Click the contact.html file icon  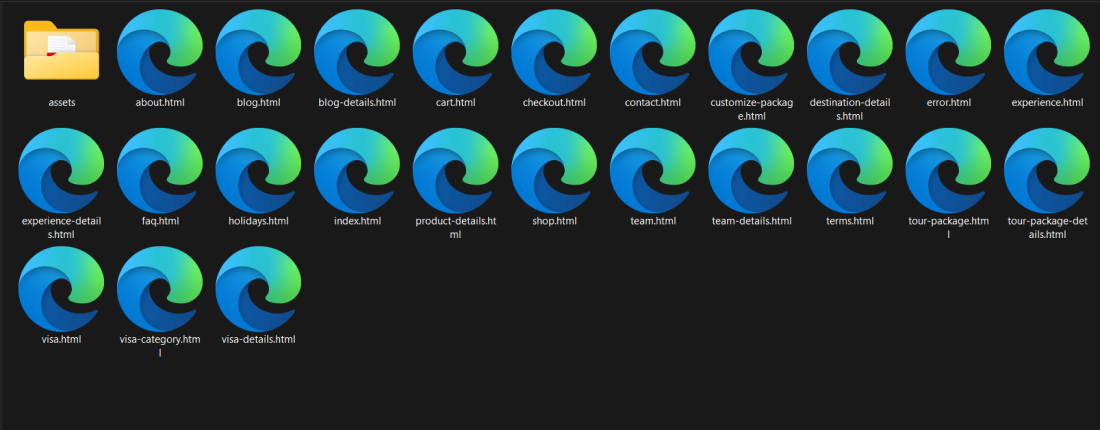[x=653, y=52]
